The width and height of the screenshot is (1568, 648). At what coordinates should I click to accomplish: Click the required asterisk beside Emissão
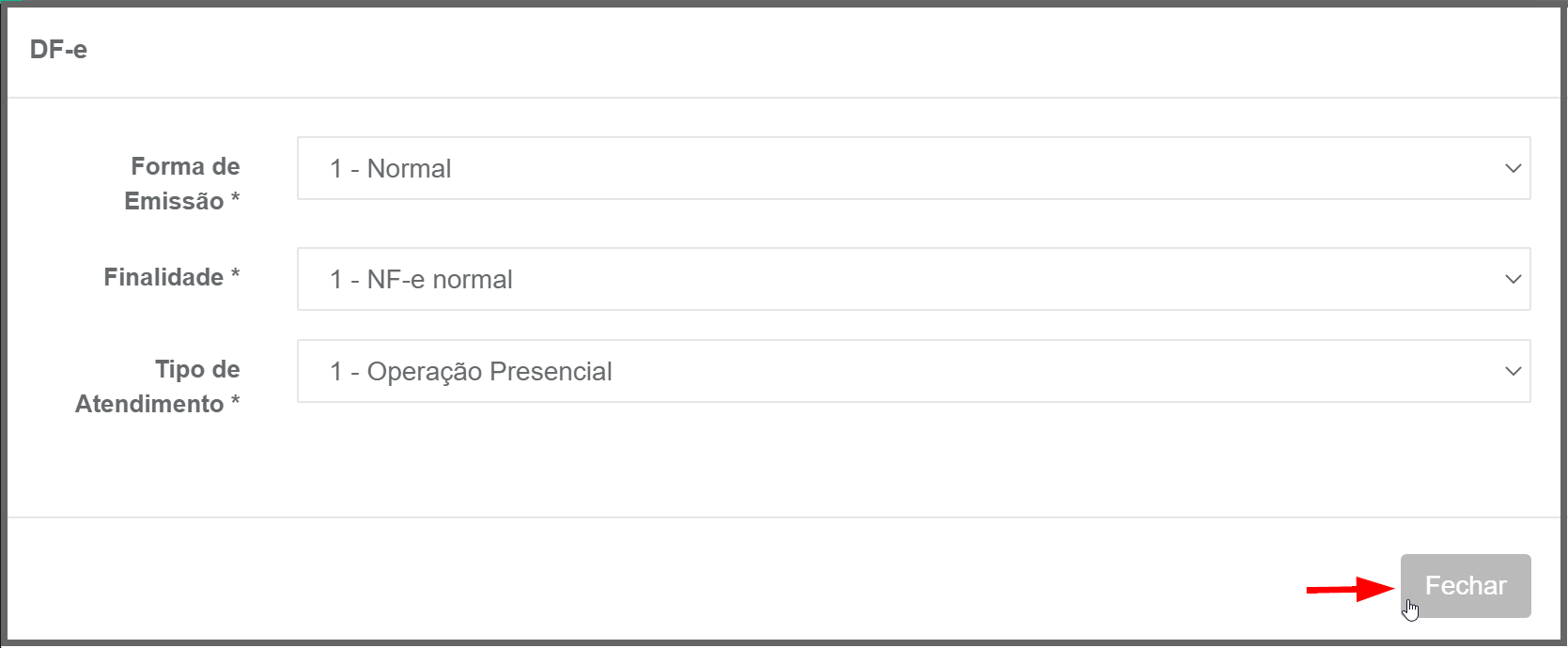[235, 198]
